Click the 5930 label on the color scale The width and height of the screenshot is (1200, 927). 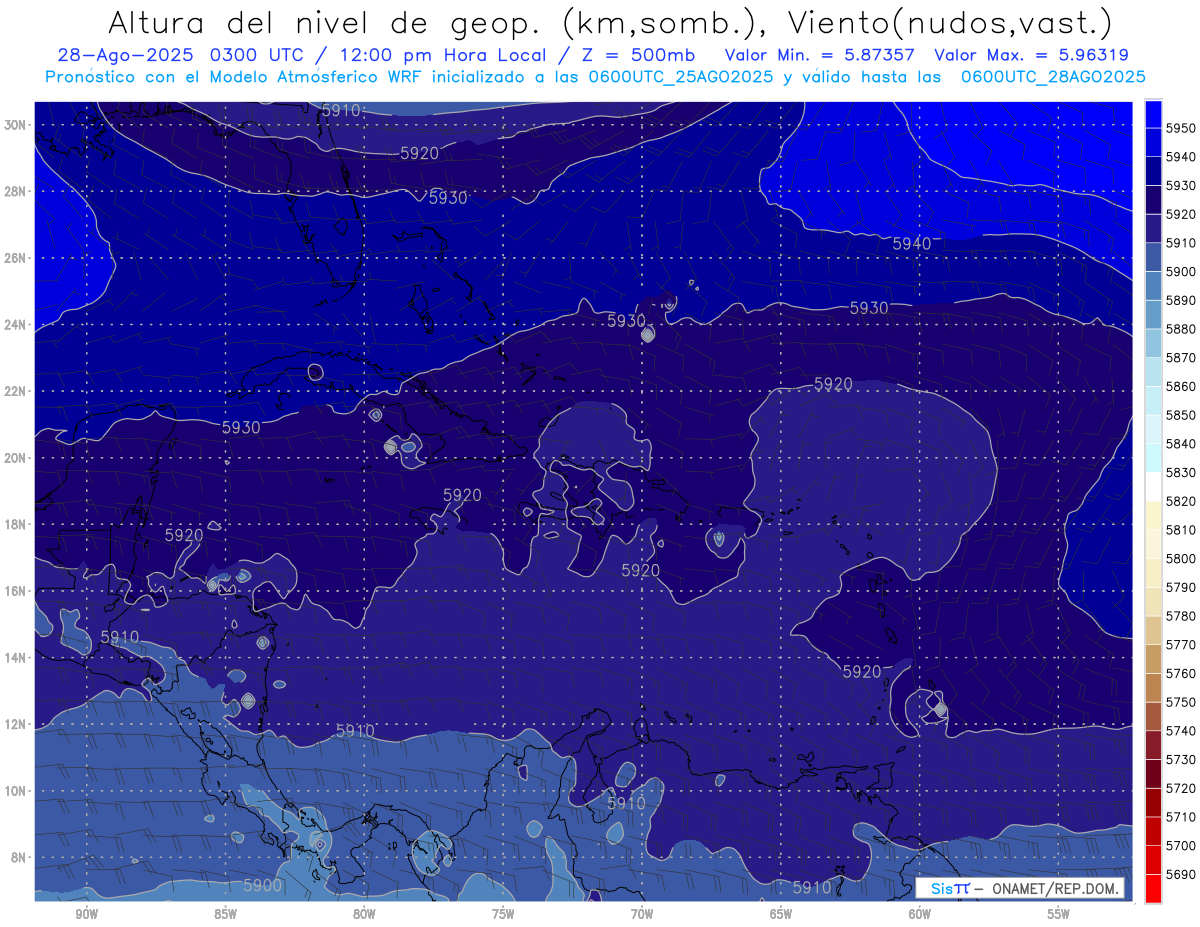[1181, 185]
